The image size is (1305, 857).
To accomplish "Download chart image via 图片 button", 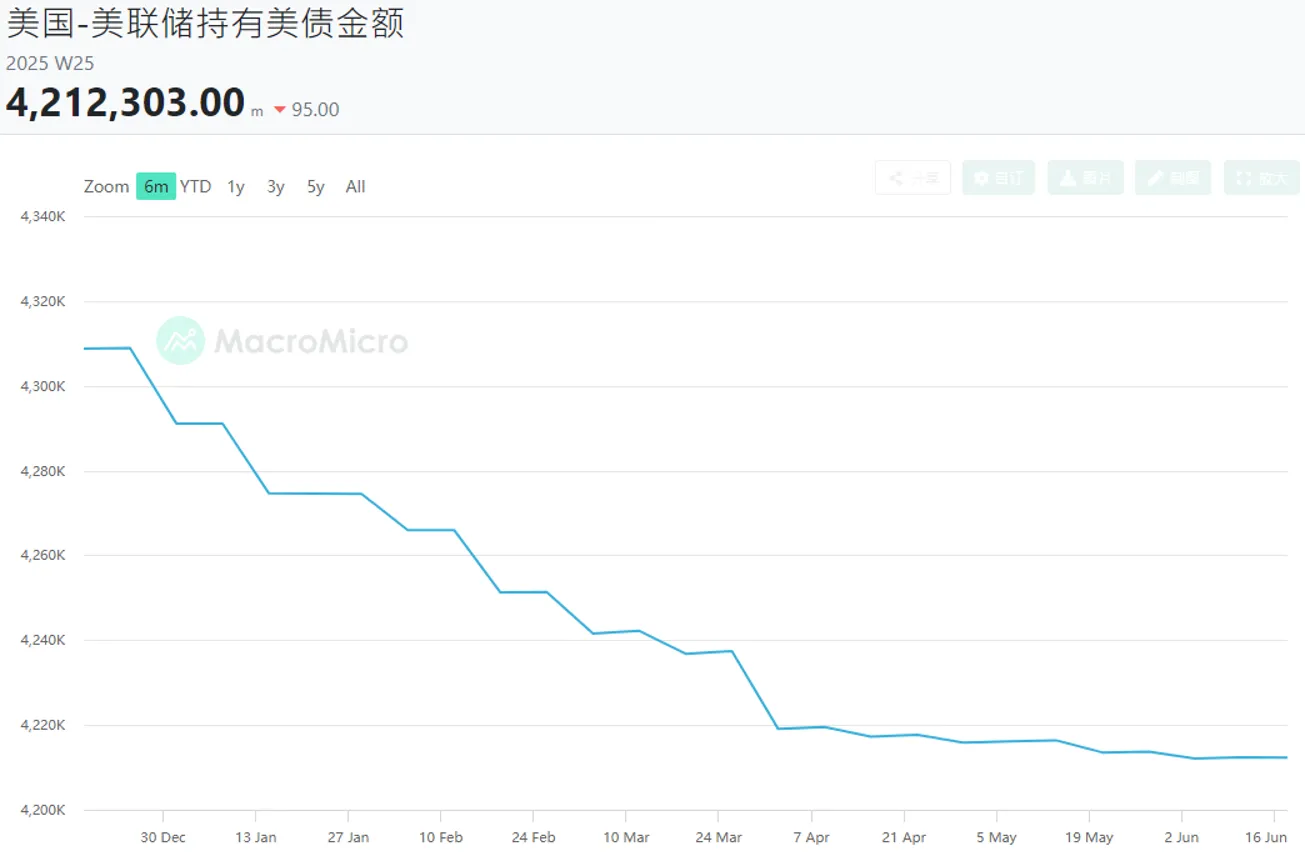I will [1085, 178].
